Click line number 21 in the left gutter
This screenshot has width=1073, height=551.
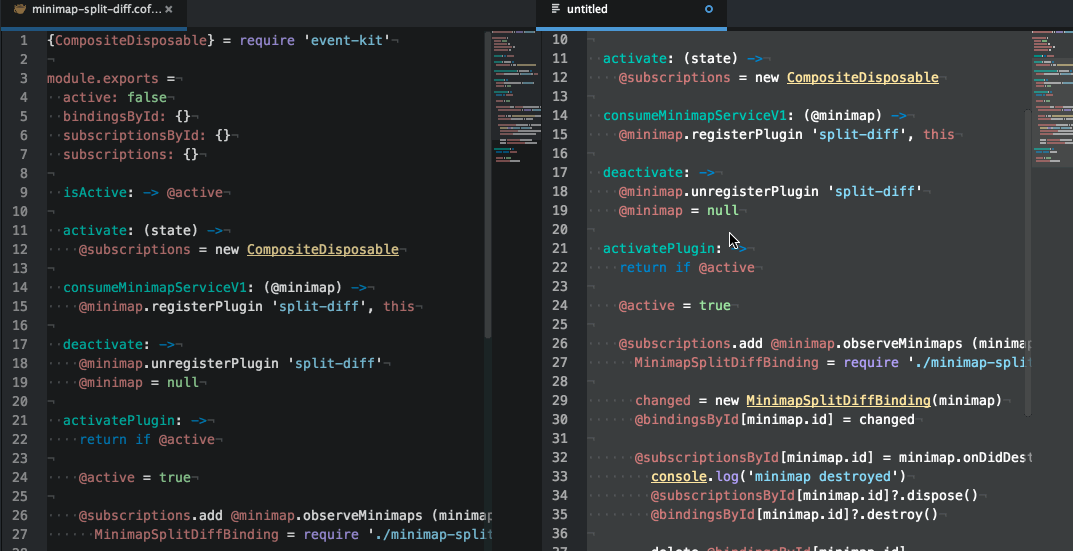tap(22, 420)
